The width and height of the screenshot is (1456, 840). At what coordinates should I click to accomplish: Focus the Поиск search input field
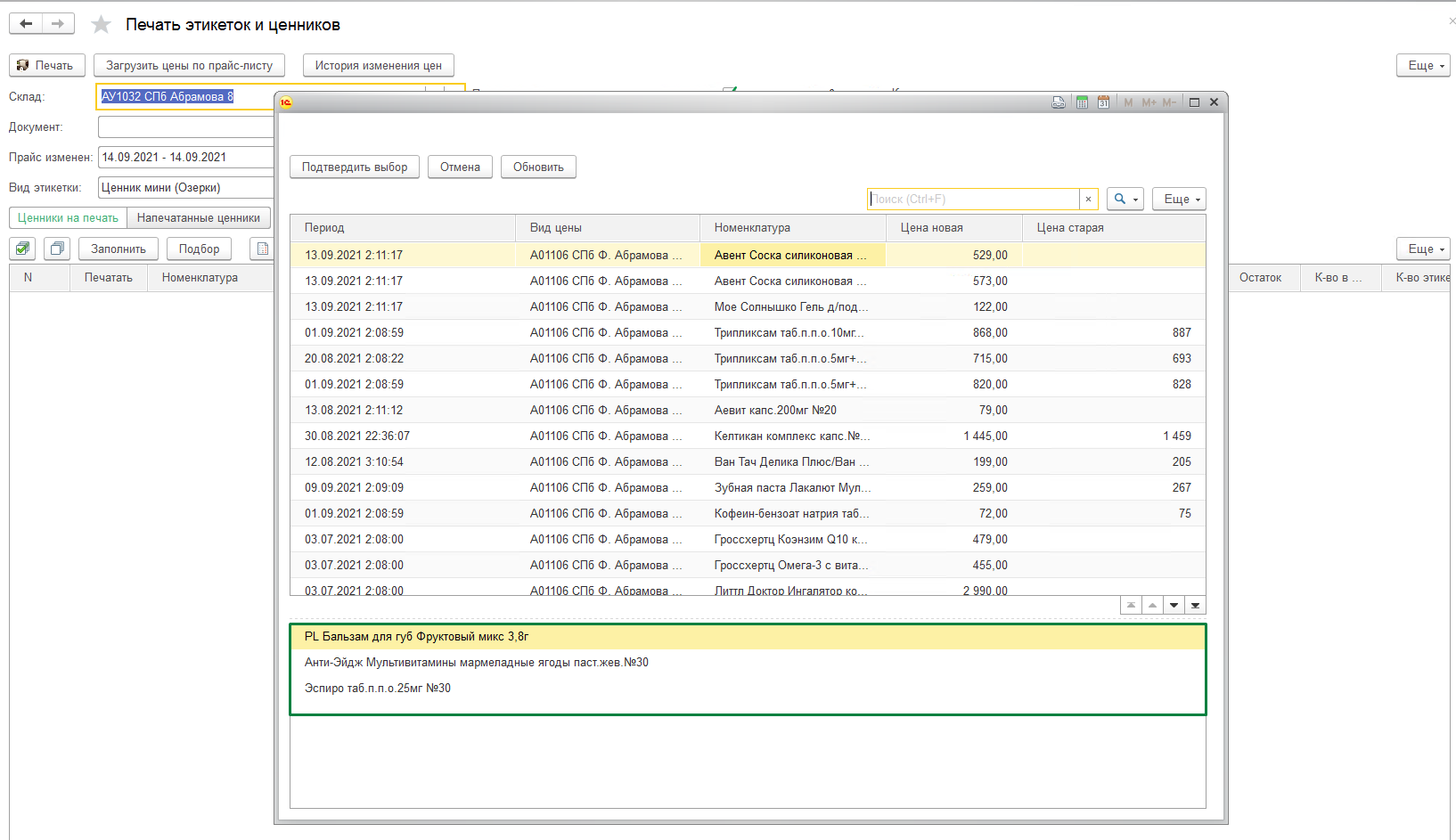click(973, 200)
